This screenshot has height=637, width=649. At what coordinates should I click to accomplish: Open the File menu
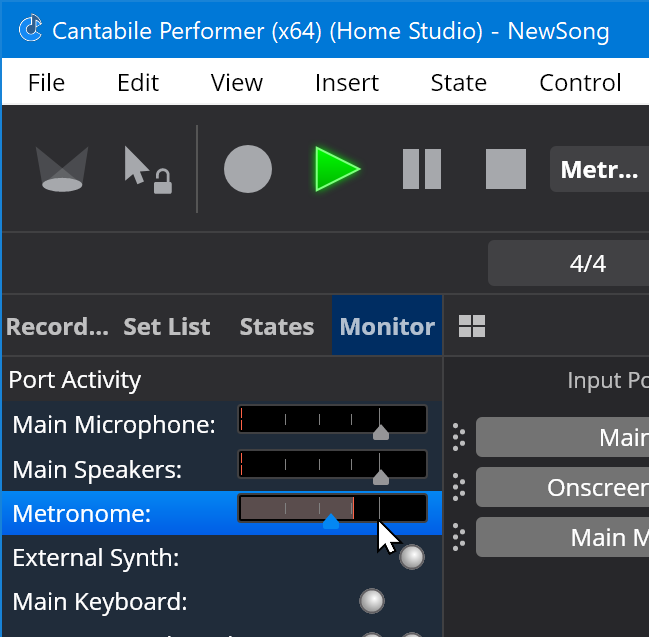pyautogui.click(x=46, y=82)
